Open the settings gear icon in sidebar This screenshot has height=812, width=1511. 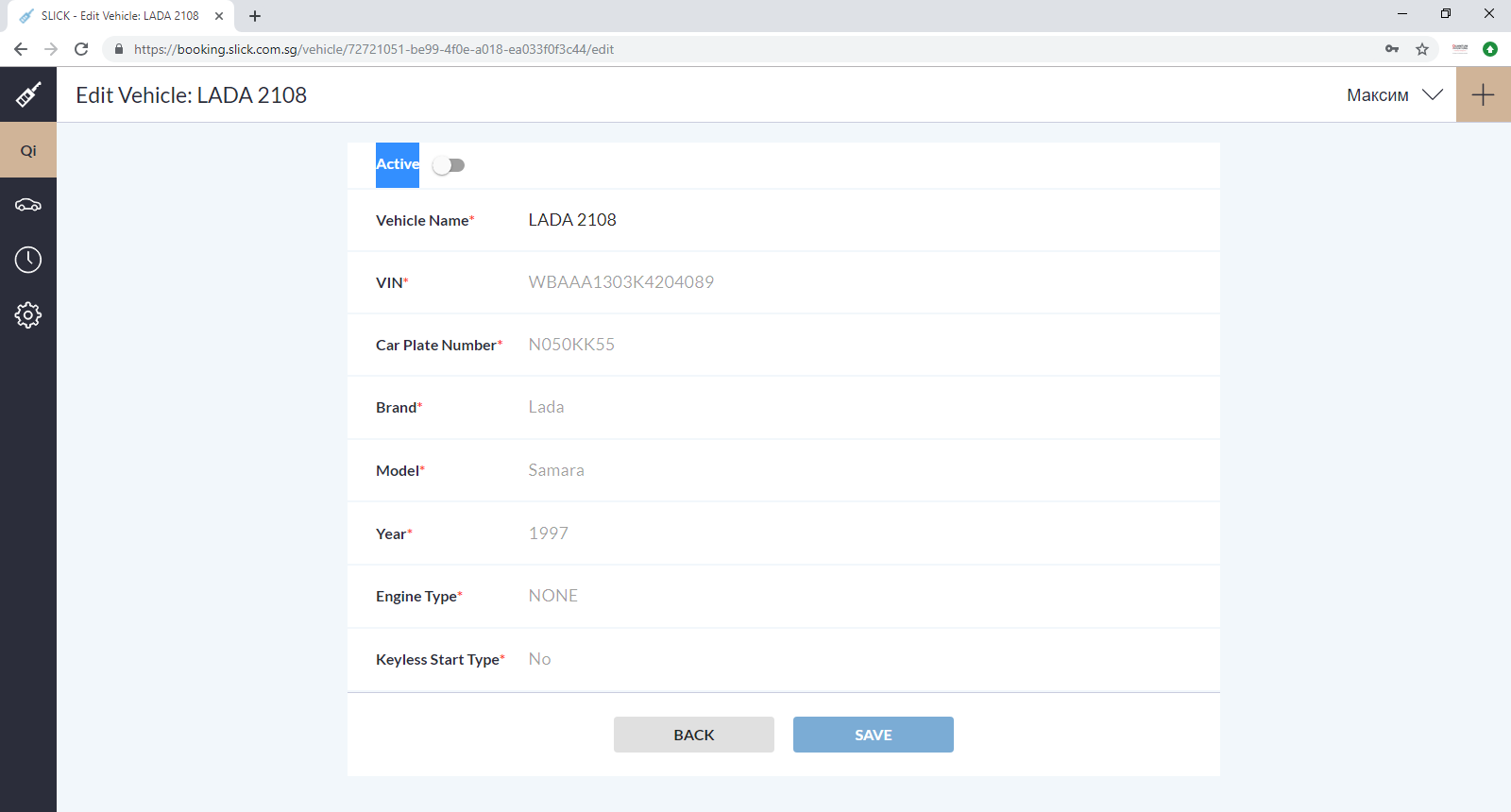tap(28, 314)
